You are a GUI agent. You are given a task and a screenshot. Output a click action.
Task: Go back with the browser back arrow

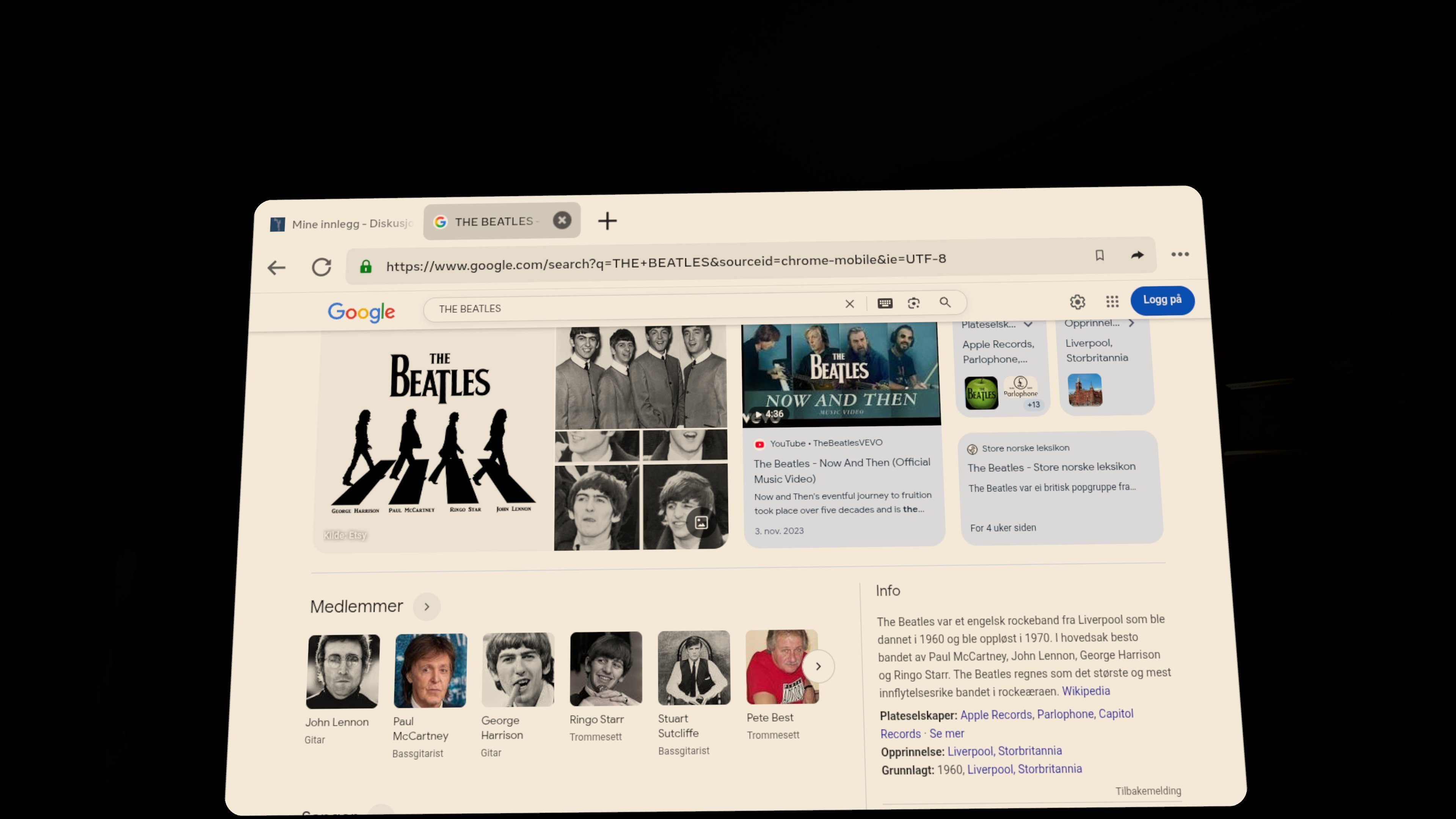[x=276, y=267]
